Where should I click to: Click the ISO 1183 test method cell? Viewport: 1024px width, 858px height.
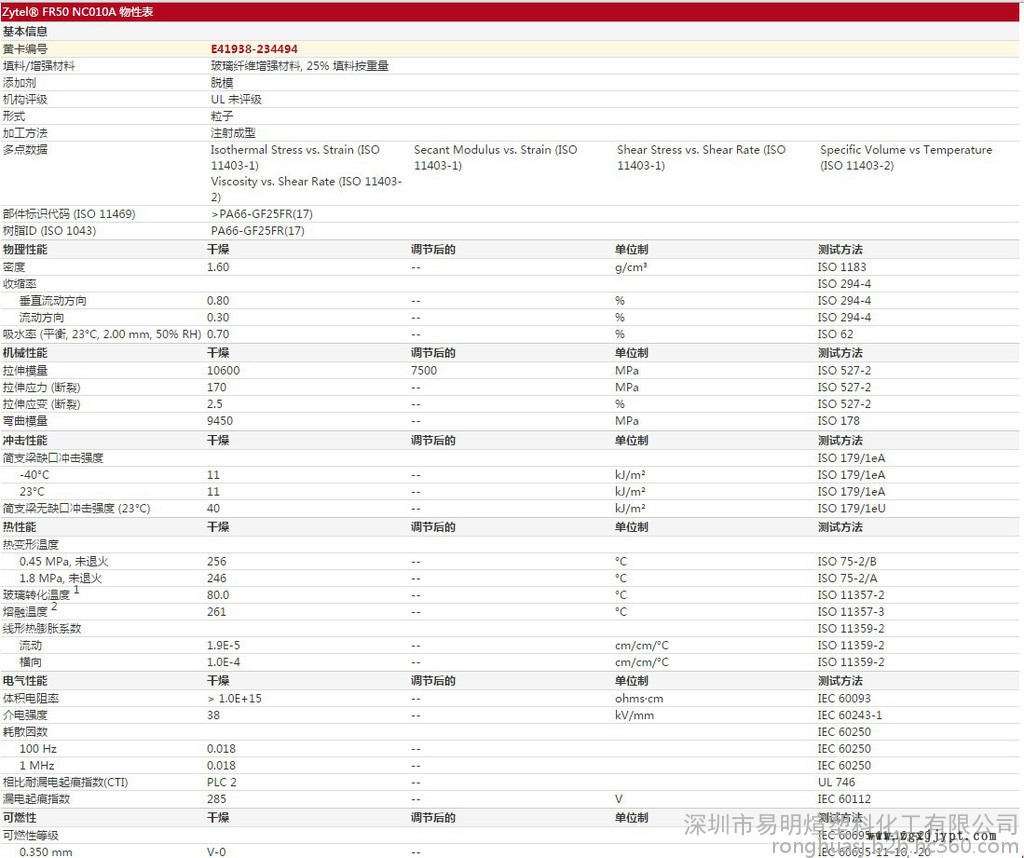point(842,267)
